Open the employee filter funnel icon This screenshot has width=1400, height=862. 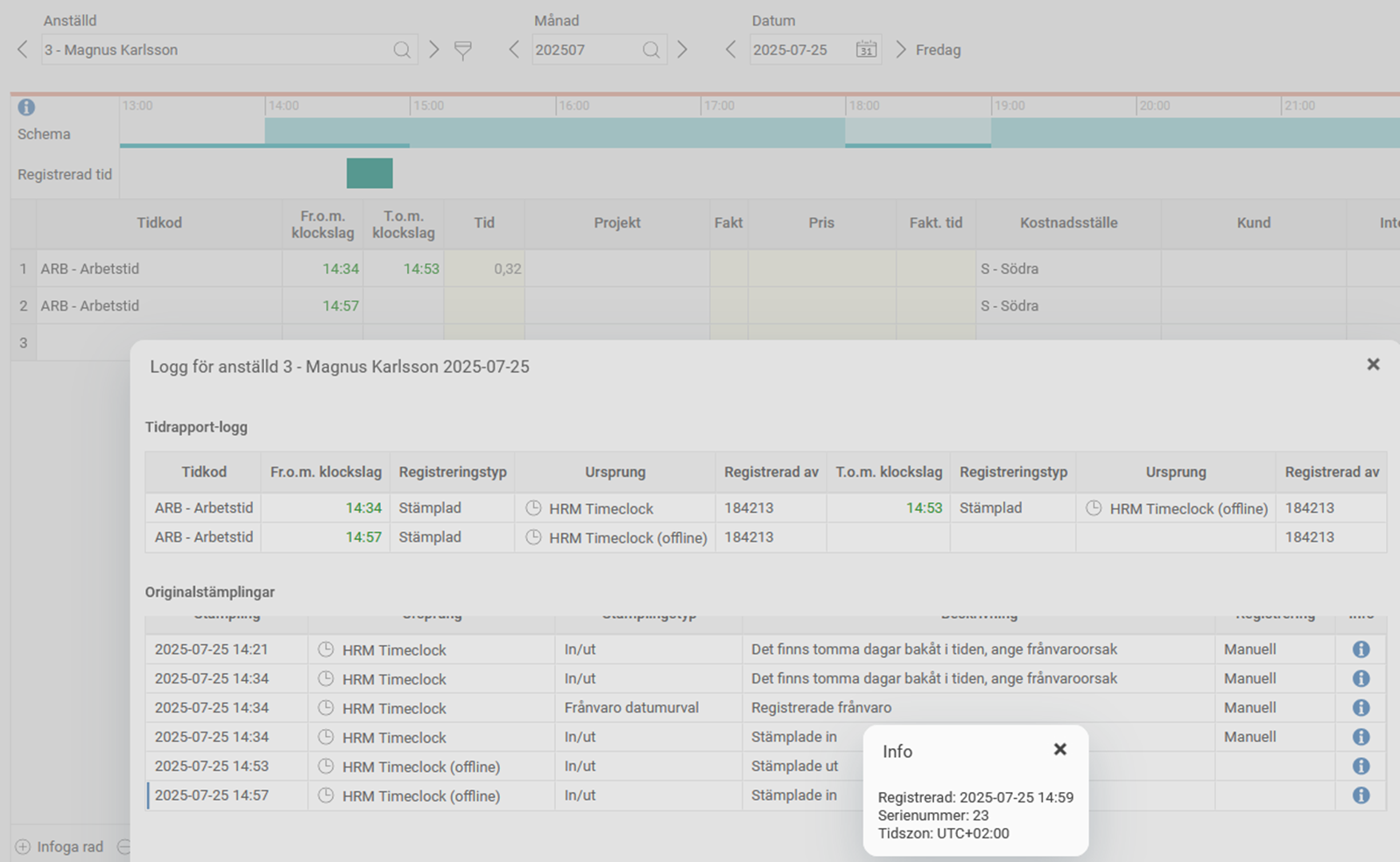click(x=463, y=51)
